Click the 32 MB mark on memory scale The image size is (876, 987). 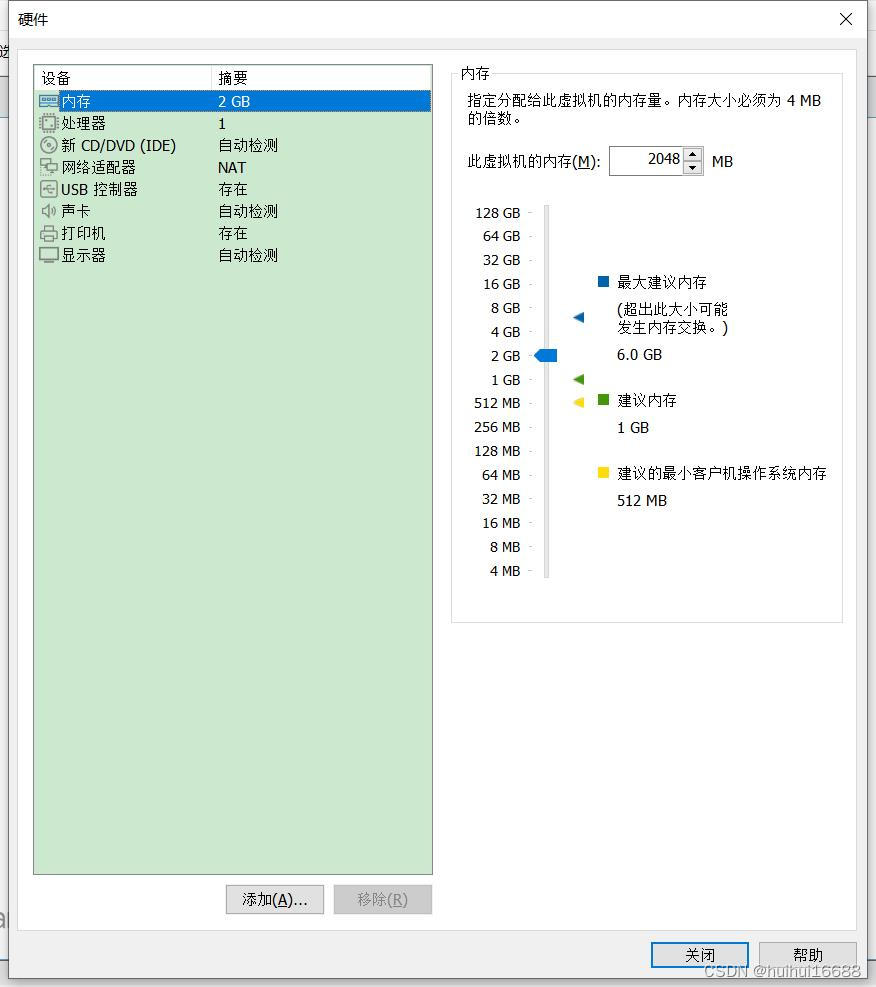click(x=501, y=499)
